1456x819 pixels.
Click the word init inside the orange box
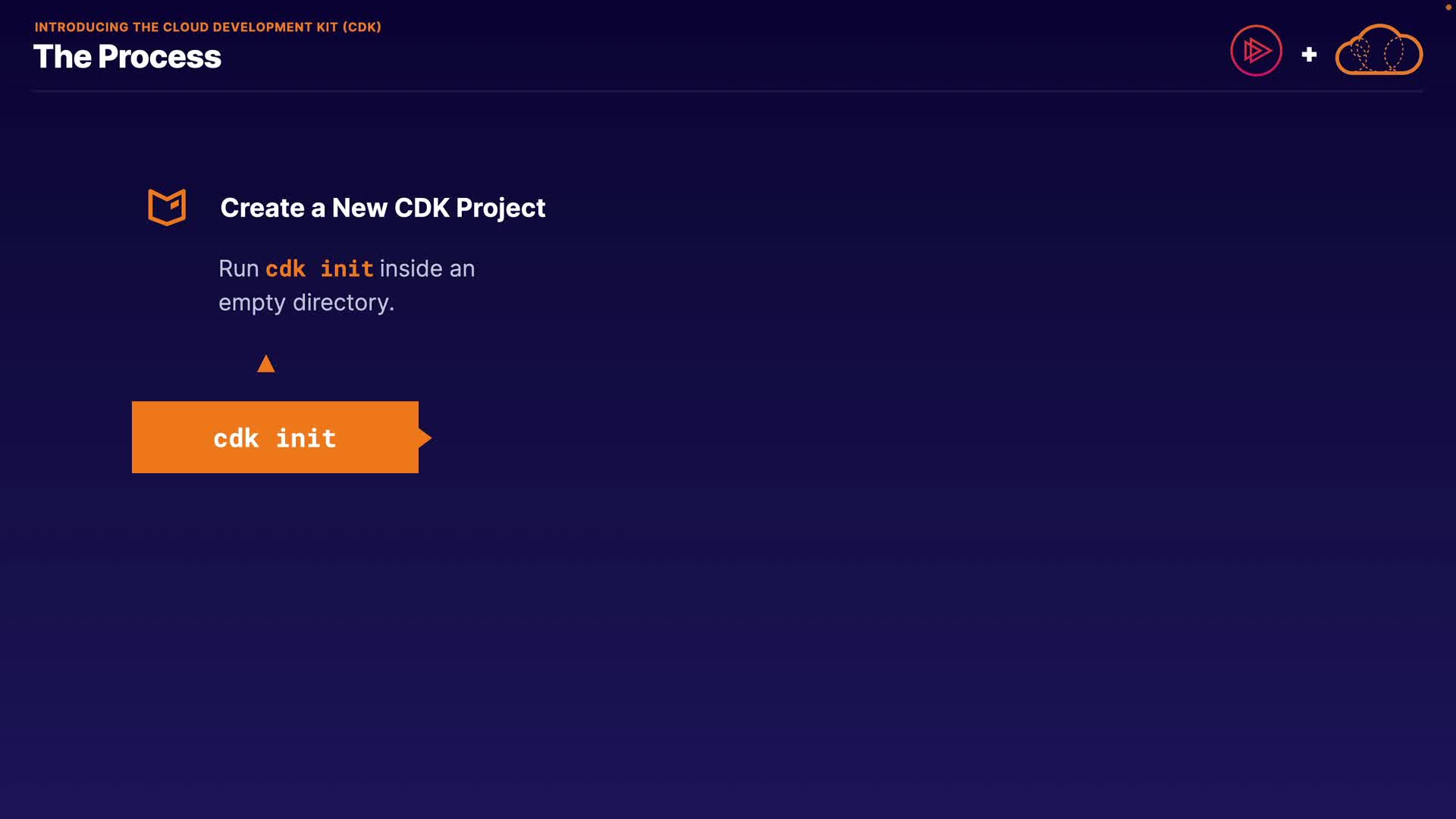(306, 438)
